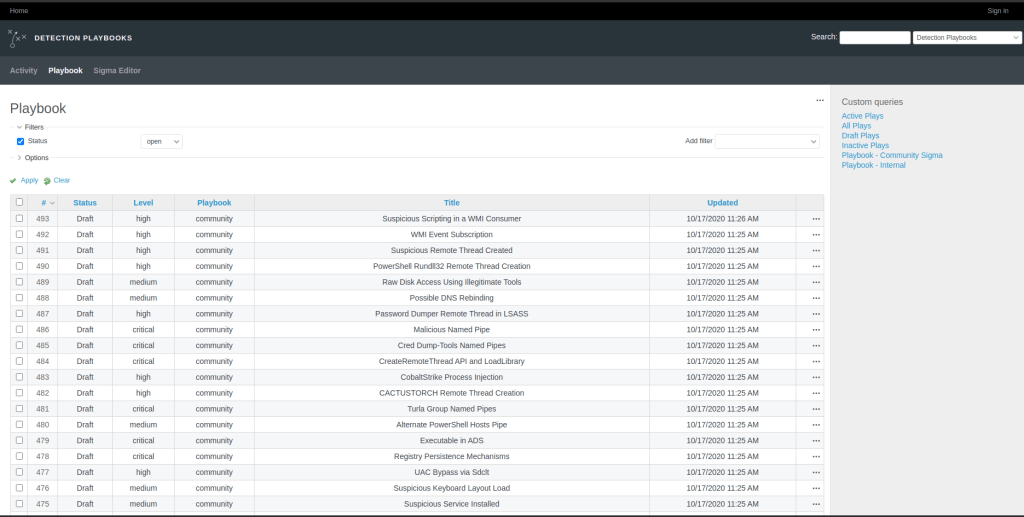1024x517 pixels.
Task: Click the Sign in link
Action: (997, 10)
